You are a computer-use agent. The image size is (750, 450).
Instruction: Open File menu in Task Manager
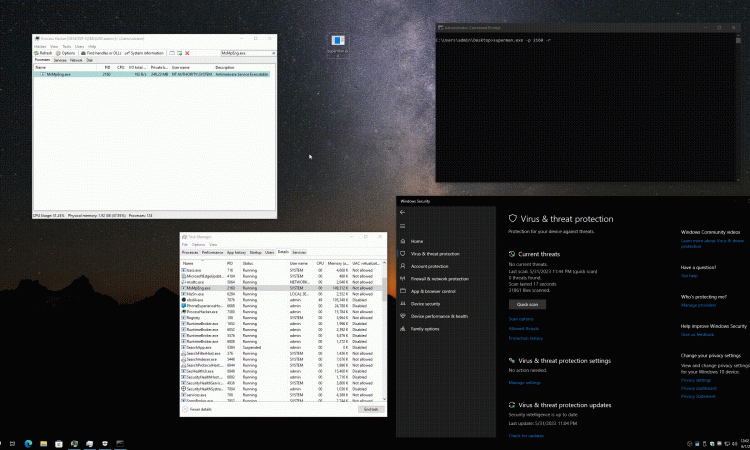185,244
